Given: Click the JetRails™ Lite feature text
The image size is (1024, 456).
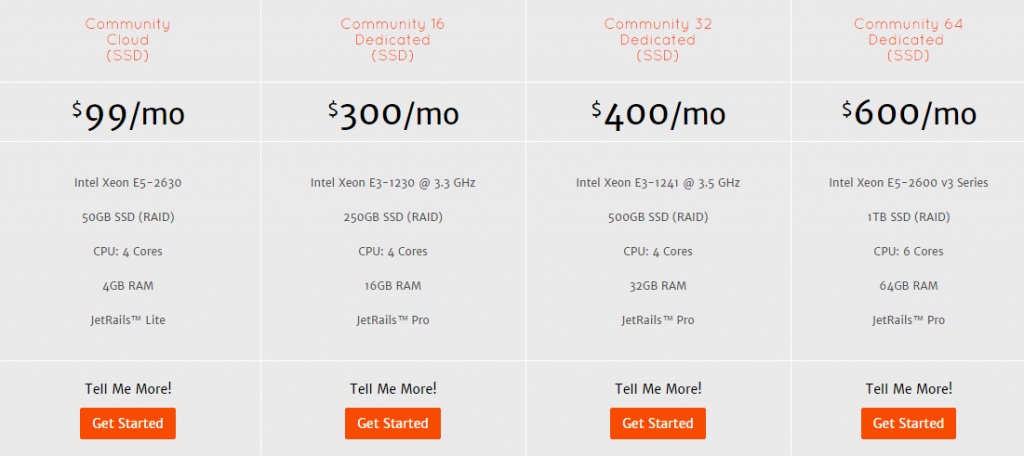Looking at the screenshot, I should pyautogui.click(x=127, y=320).
